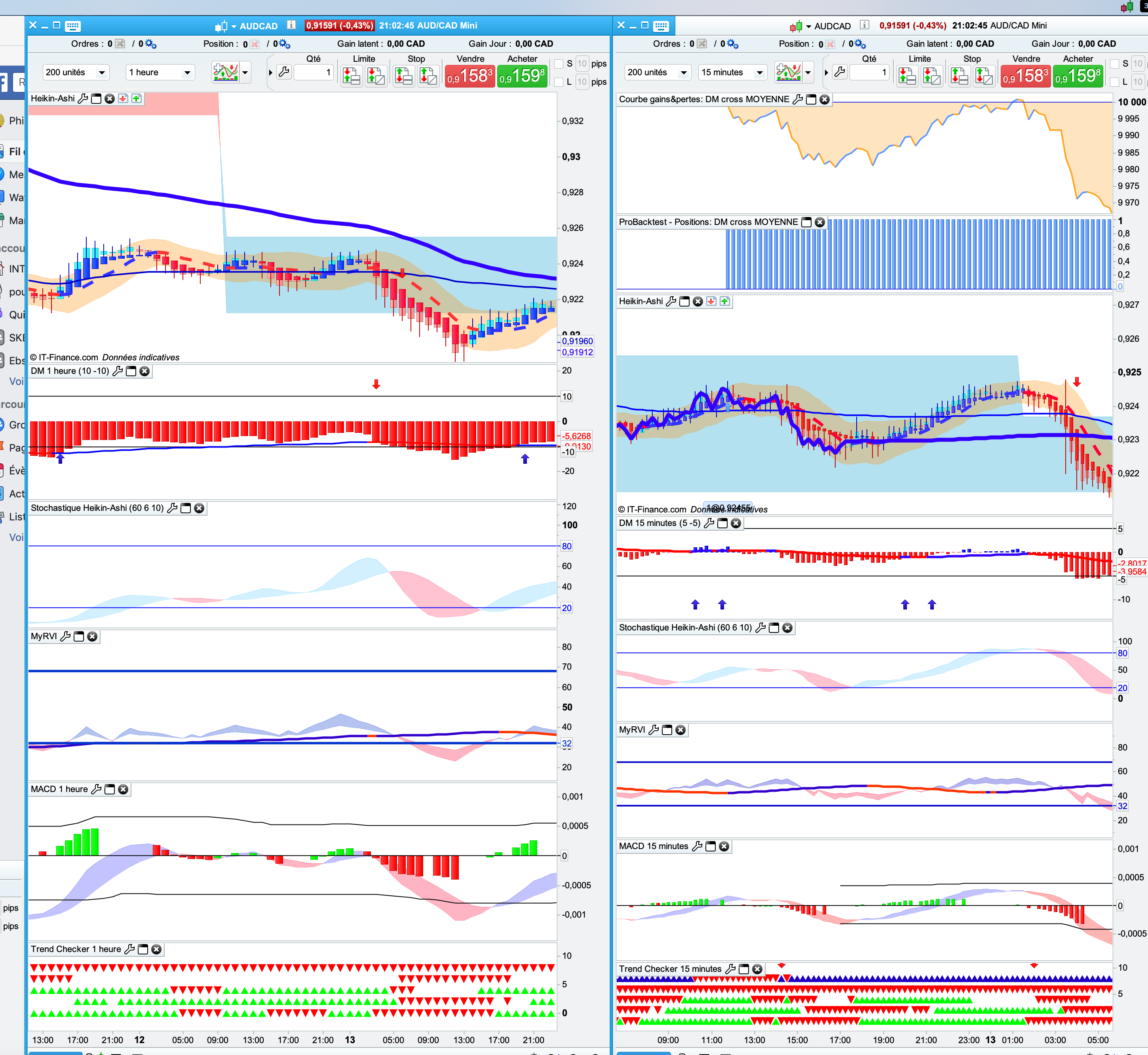Click the green Acheter price button in the right chart
This screenshot has height=1055, width=1148.
(1078, 75)
